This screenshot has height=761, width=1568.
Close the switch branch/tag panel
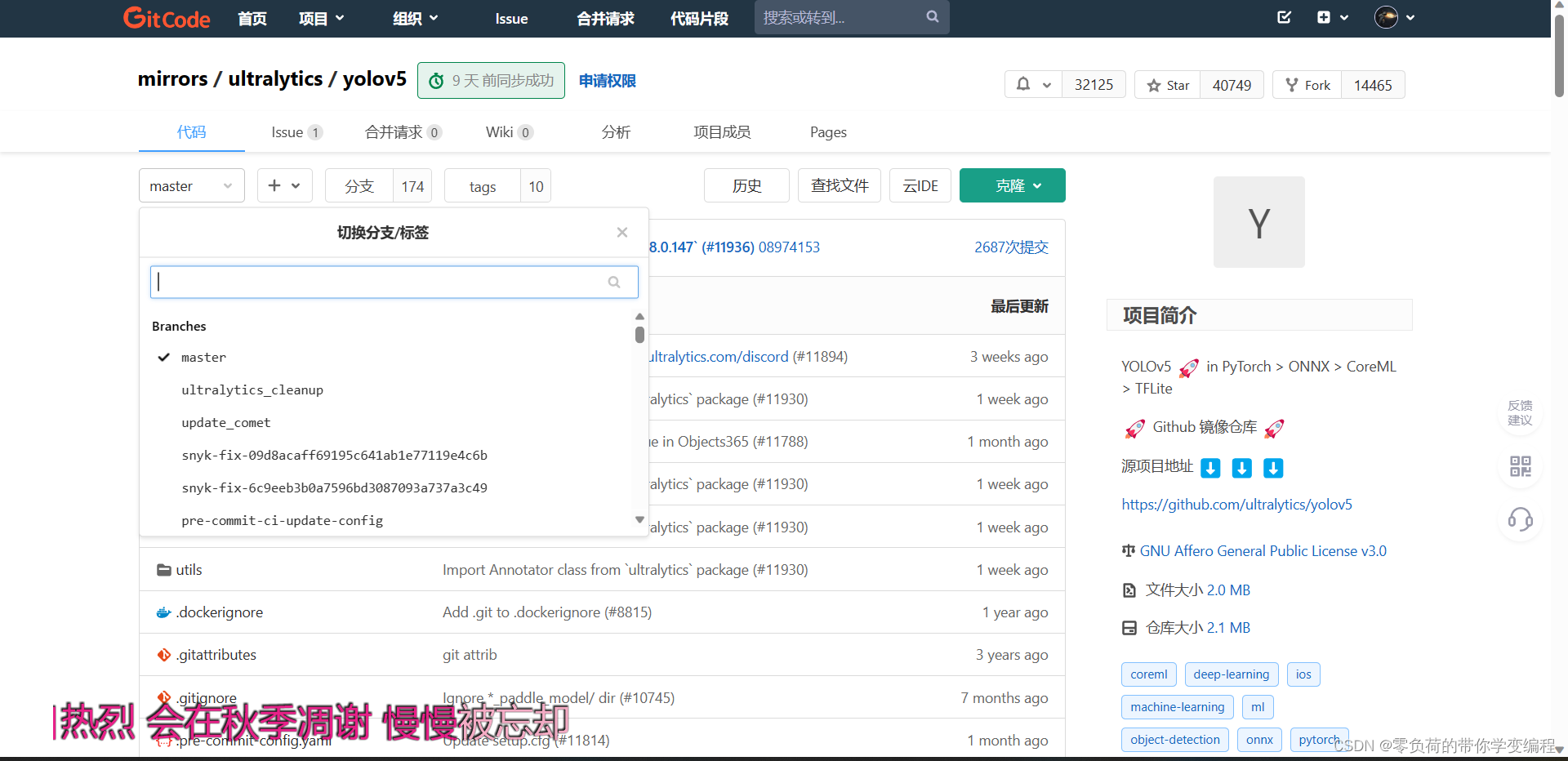[x=622, y=233]
